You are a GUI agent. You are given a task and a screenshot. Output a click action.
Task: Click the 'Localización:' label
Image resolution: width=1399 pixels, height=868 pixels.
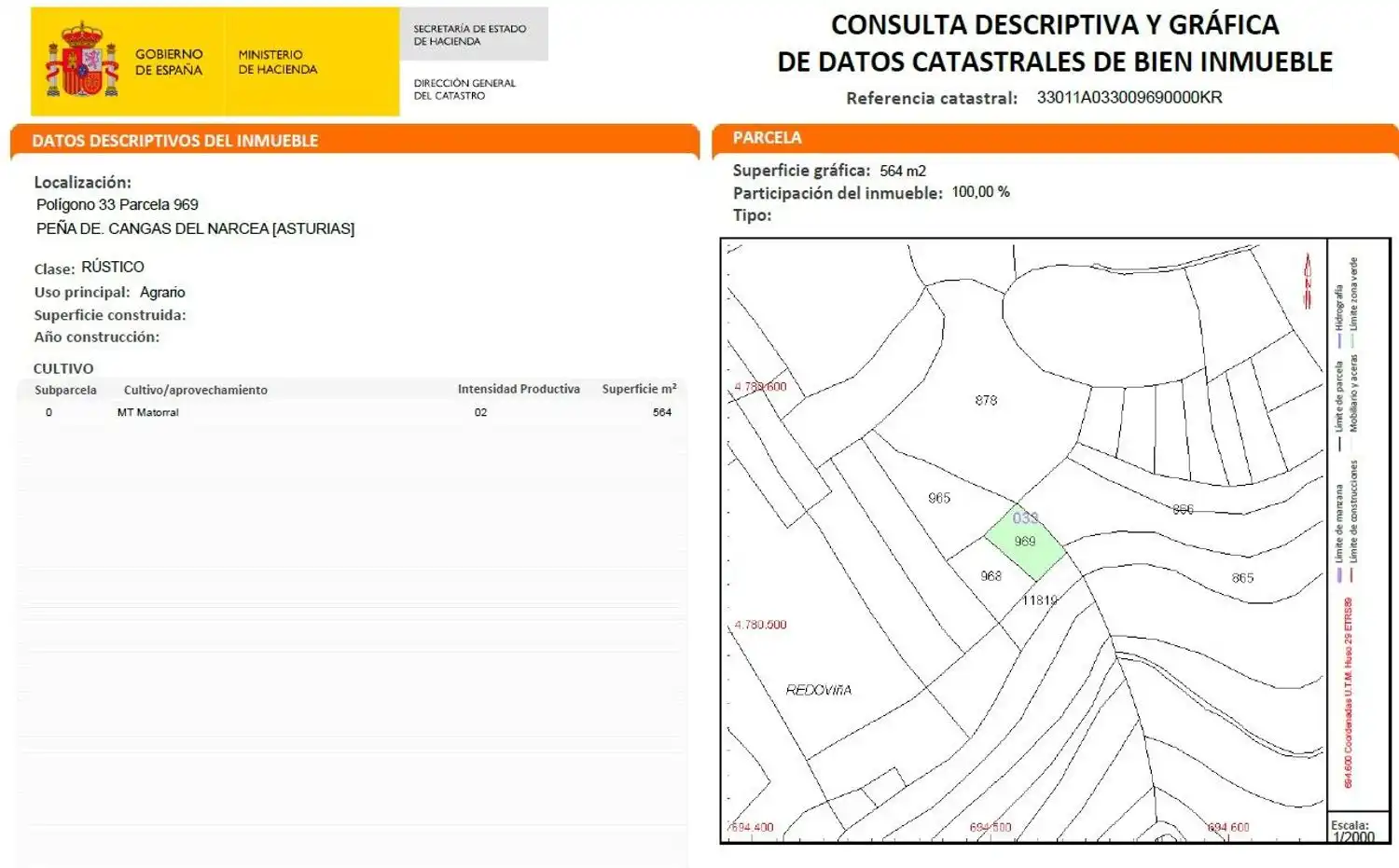coord(82,182)
